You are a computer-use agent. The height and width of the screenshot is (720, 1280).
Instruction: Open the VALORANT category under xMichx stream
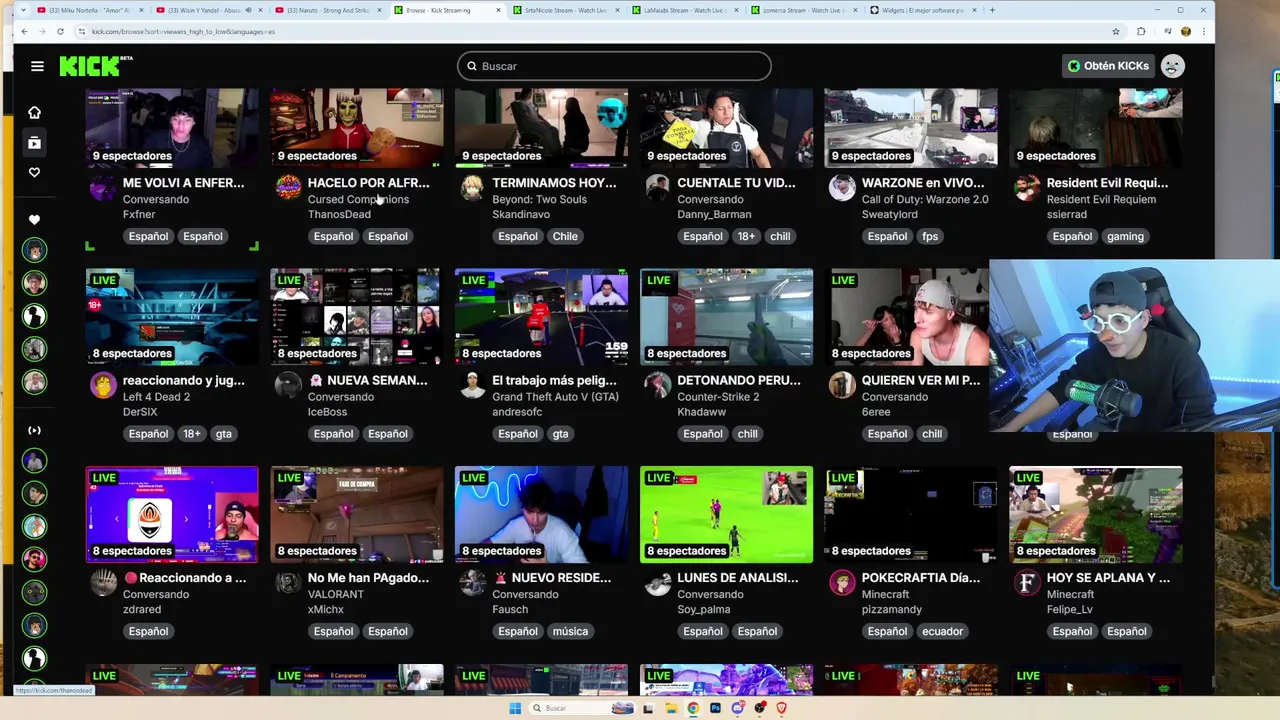pyautogui.click(x=335, y=594)
